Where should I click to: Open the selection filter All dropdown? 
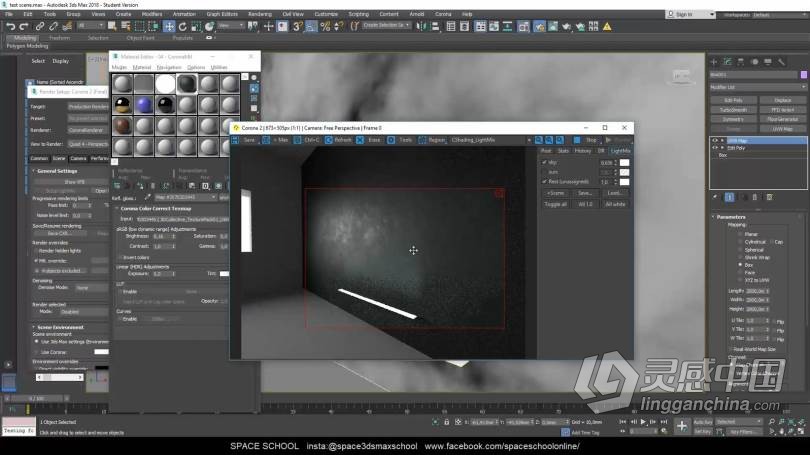[90, 26]
